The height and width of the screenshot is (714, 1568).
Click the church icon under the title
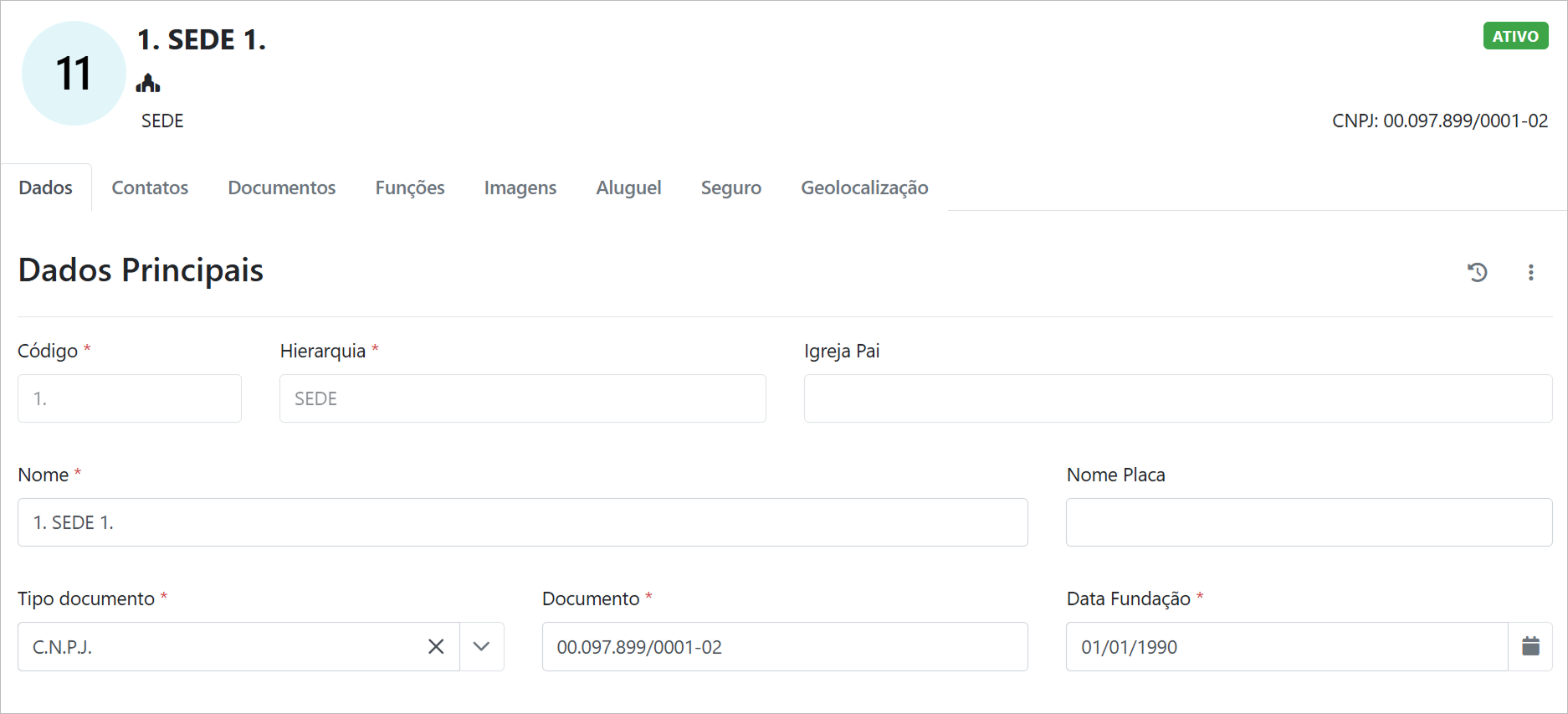[x=148, y=83]
